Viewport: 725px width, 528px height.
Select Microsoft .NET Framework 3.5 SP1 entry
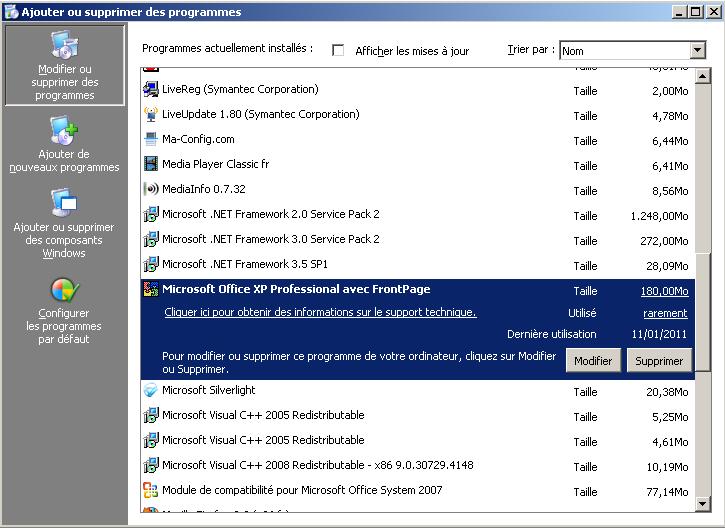(245, 264)
